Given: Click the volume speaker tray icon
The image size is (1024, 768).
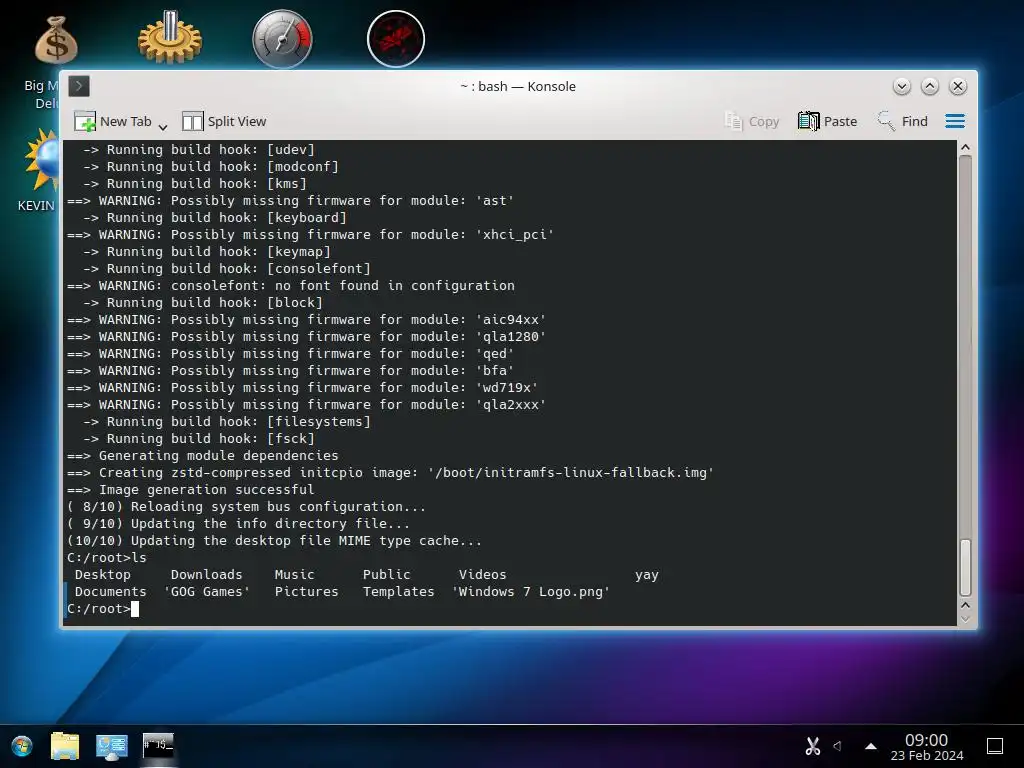Looking at the screenshot, I should (x=837, y=746).
